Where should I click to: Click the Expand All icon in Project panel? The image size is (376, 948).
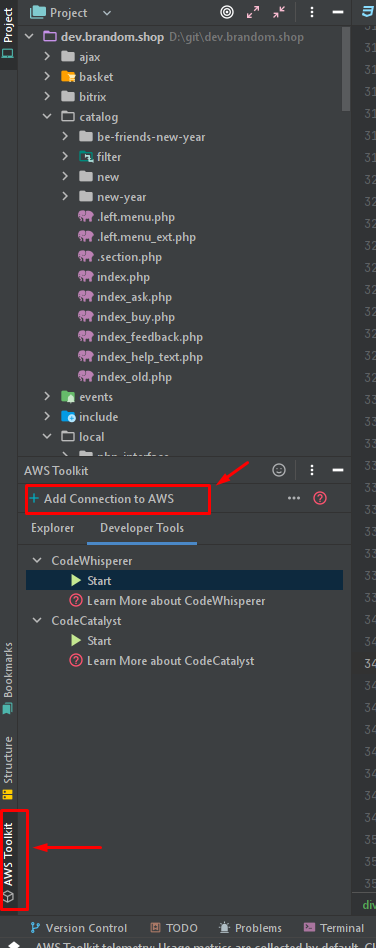pyautogui.click(x=253, y=12)
